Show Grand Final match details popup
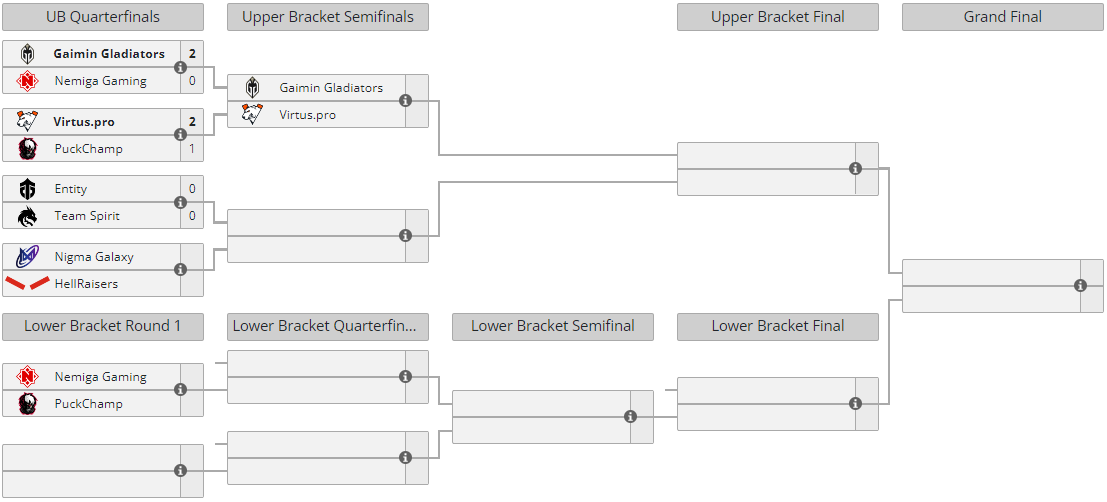This screenshot has height=502, width=1107. [1080, 286]
